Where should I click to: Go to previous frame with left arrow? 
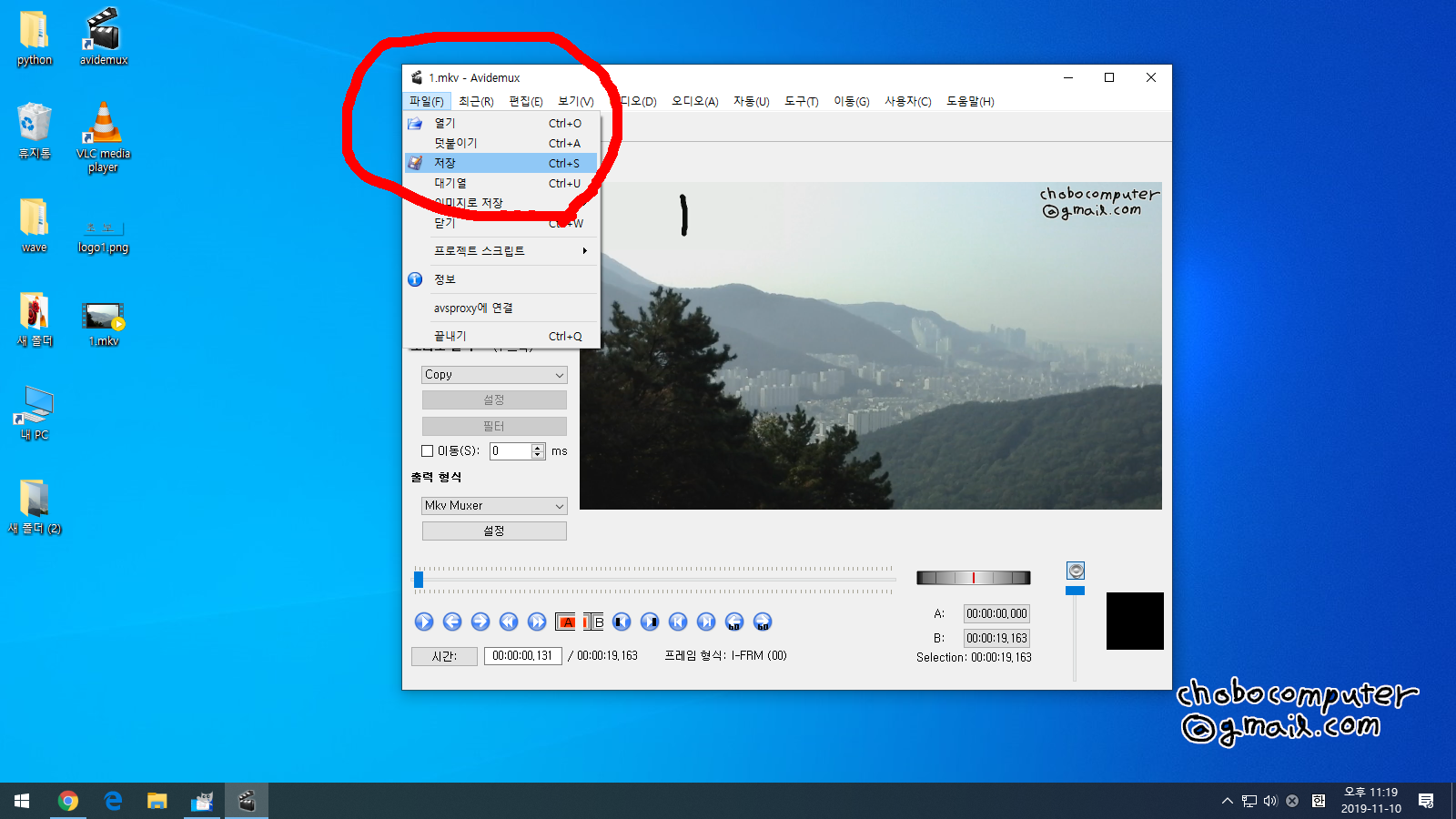pos(452,622)
